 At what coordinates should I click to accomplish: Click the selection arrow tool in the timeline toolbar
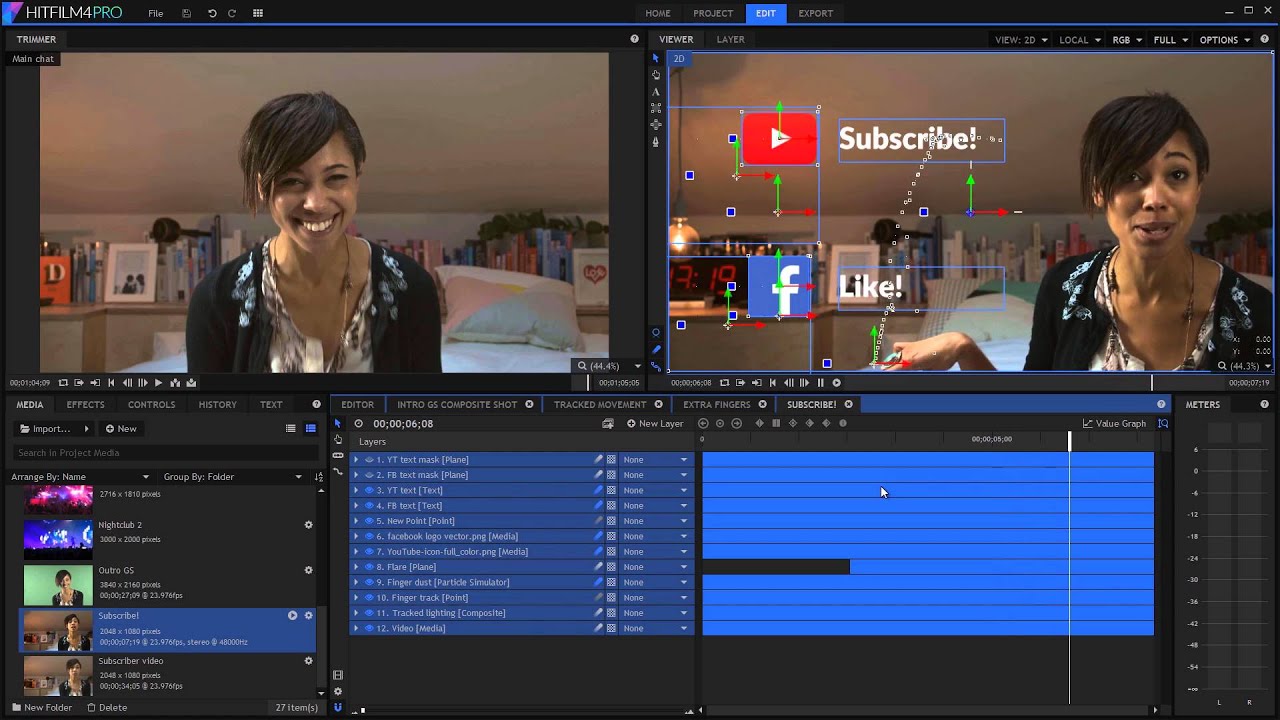pos(338,424)
